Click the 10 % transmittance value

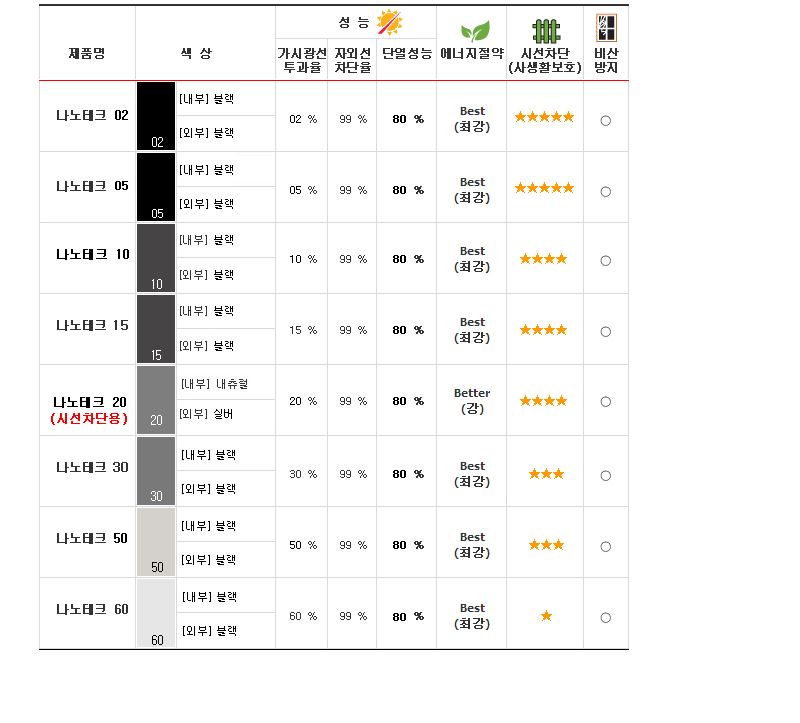303,259
